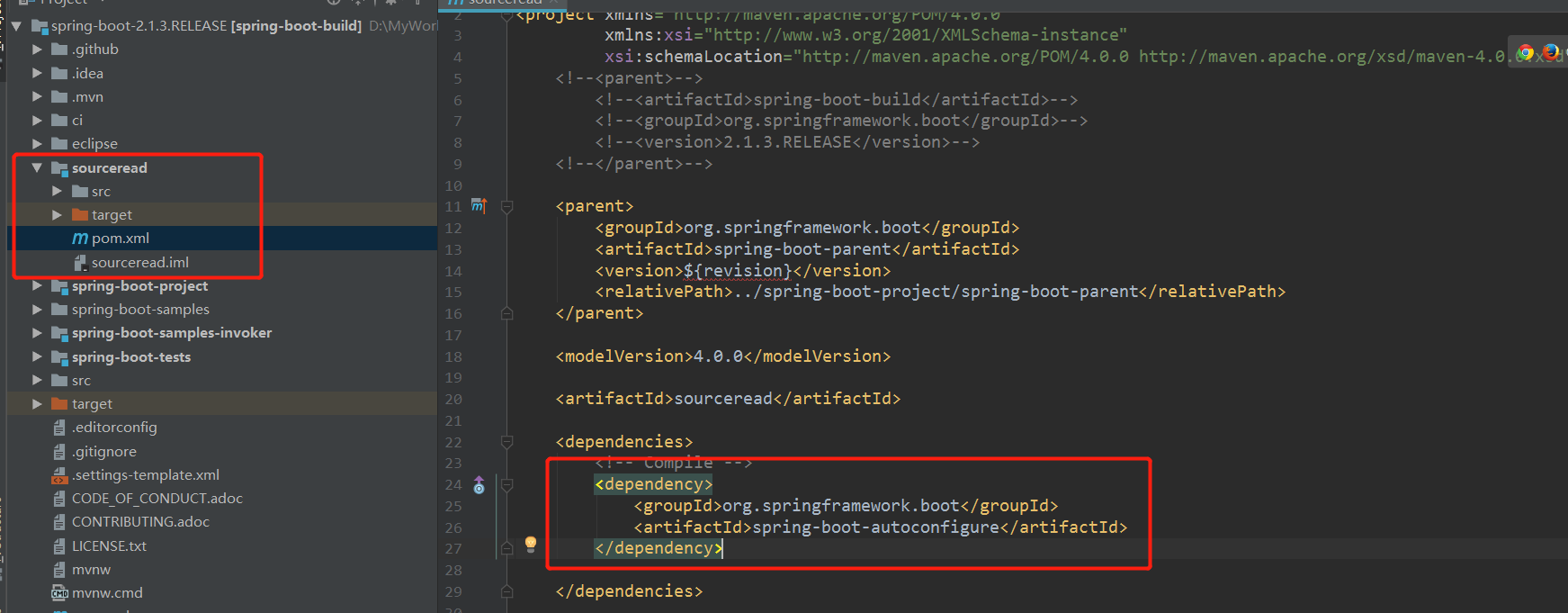The height and width of the screenshot is (613, 1568).
Task: Fold the parent tag at line 11
Action: click(506, 207)
